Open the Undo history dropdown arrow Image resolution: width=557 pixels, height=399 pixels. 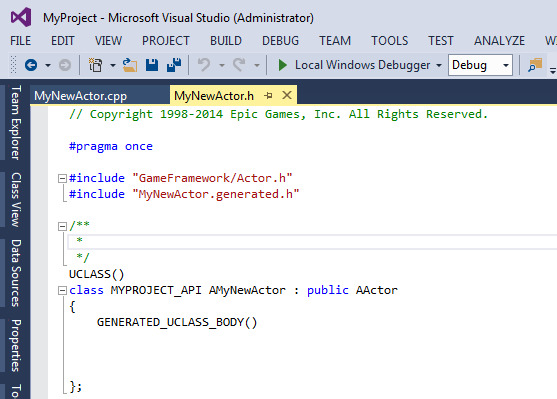click(x=222, y=65)
